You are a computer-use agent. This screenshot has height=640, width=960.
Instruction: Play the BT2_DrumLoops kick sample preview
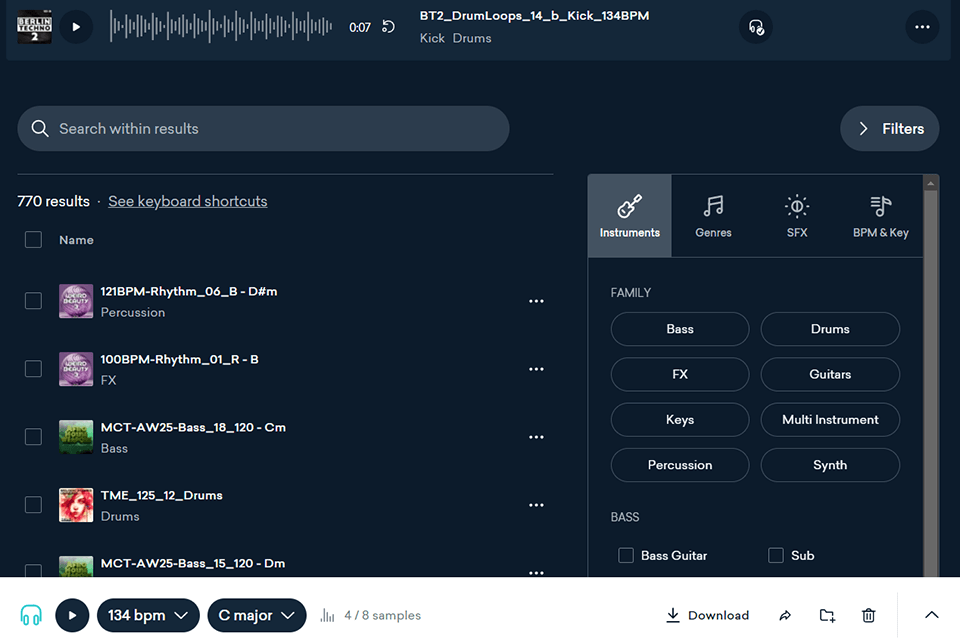click(x=76, y=27)
